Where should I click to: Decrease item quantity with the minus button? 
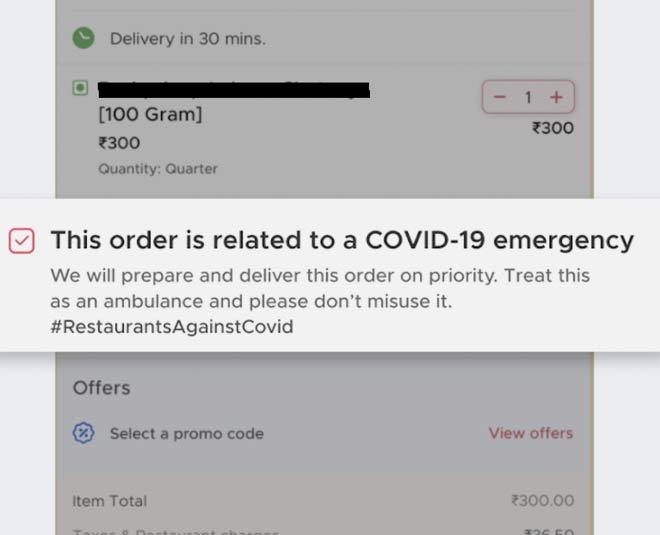pos(500,97)
